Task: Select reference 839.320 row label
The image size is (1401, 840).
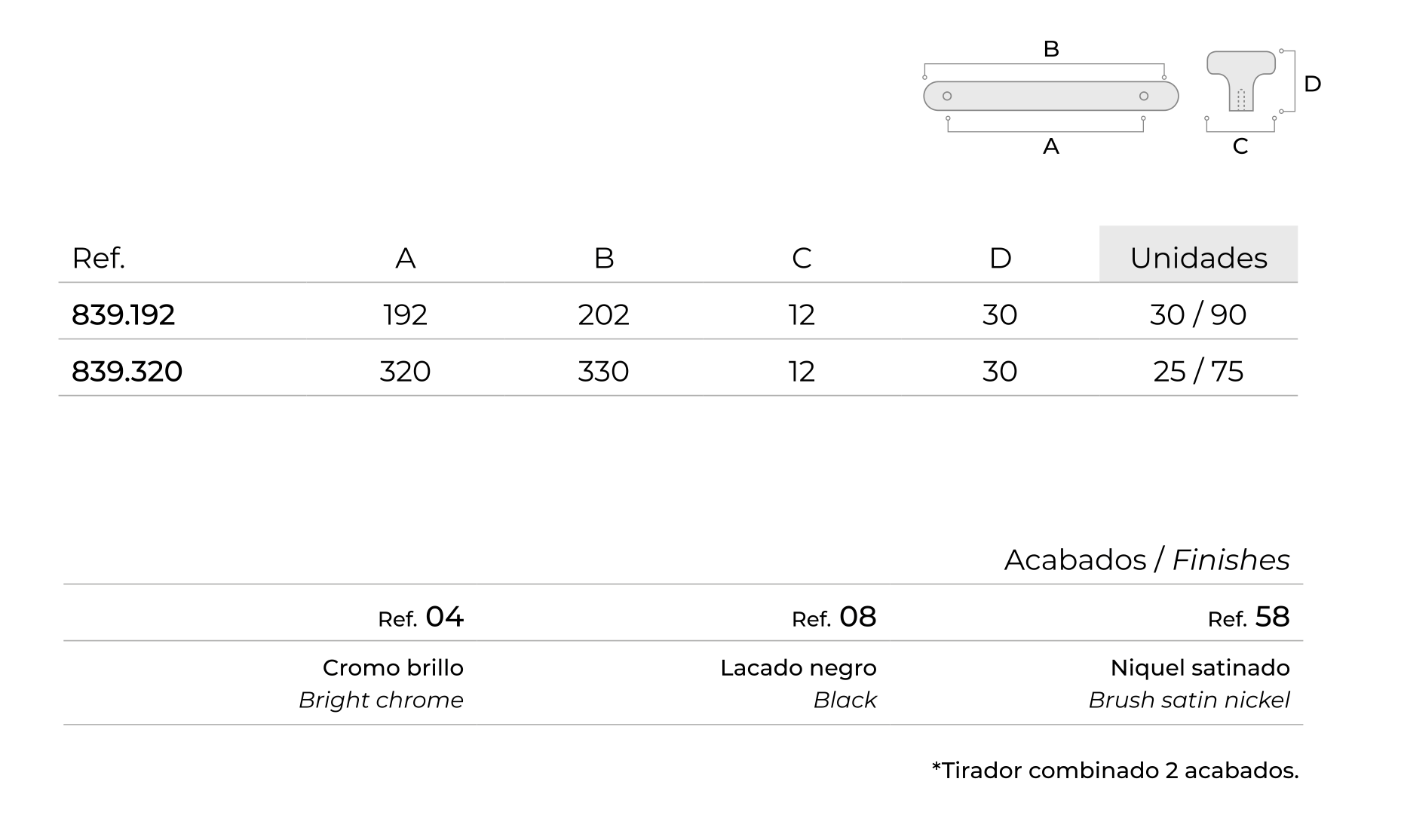Action: (127, 371)
